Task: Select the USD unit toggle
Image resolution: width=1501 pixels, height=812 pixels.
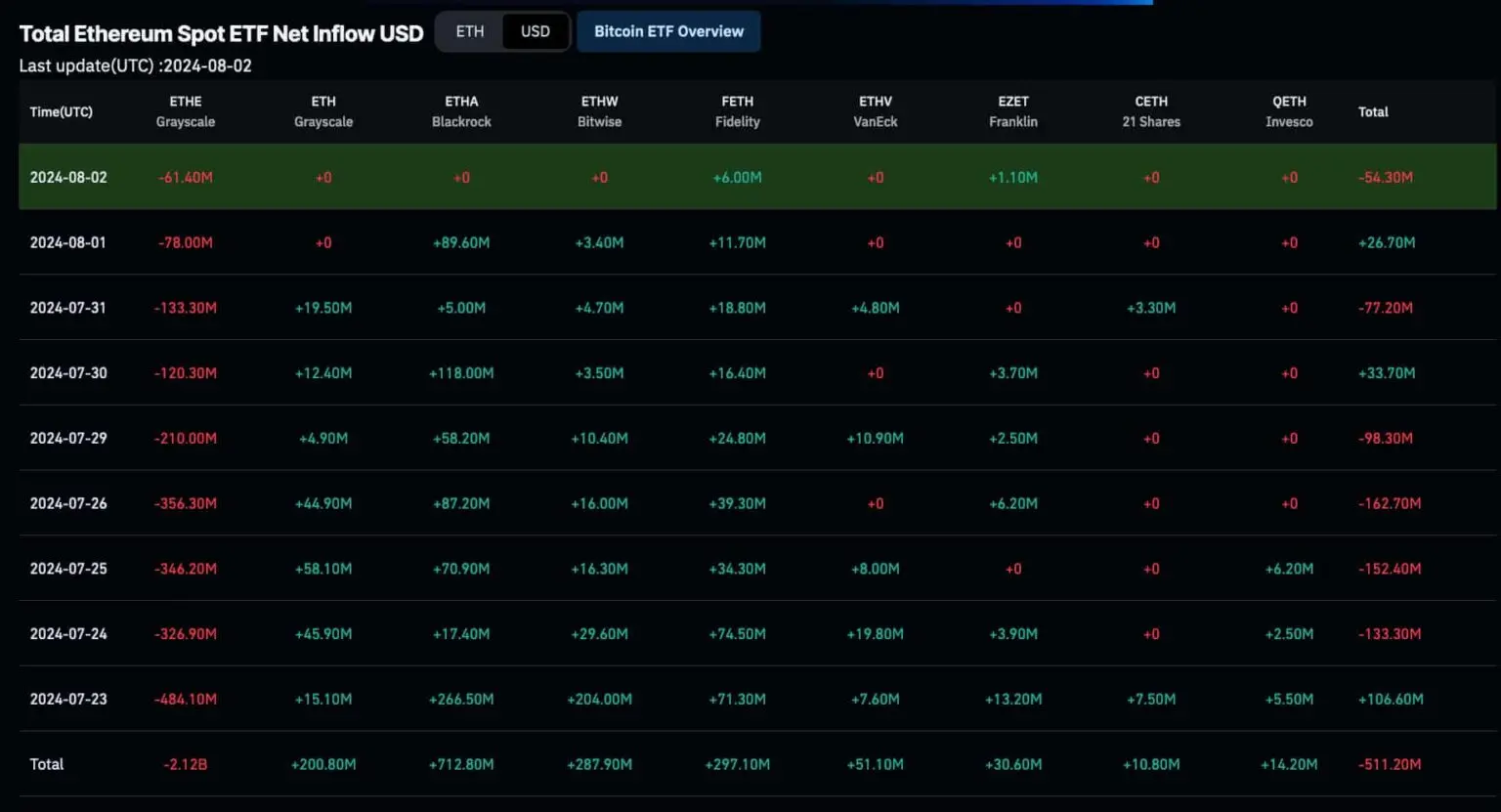Action: [536, 31]
